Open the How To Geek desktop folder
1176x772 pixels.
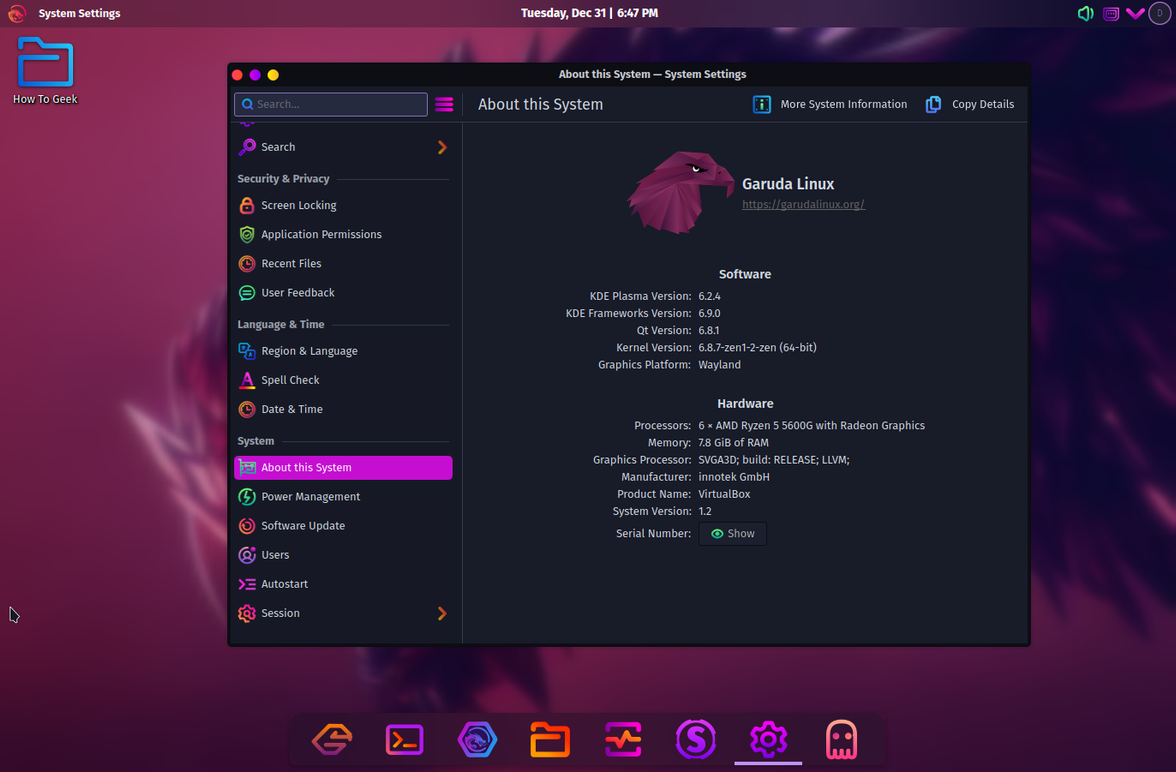click(x=45, y=71)
